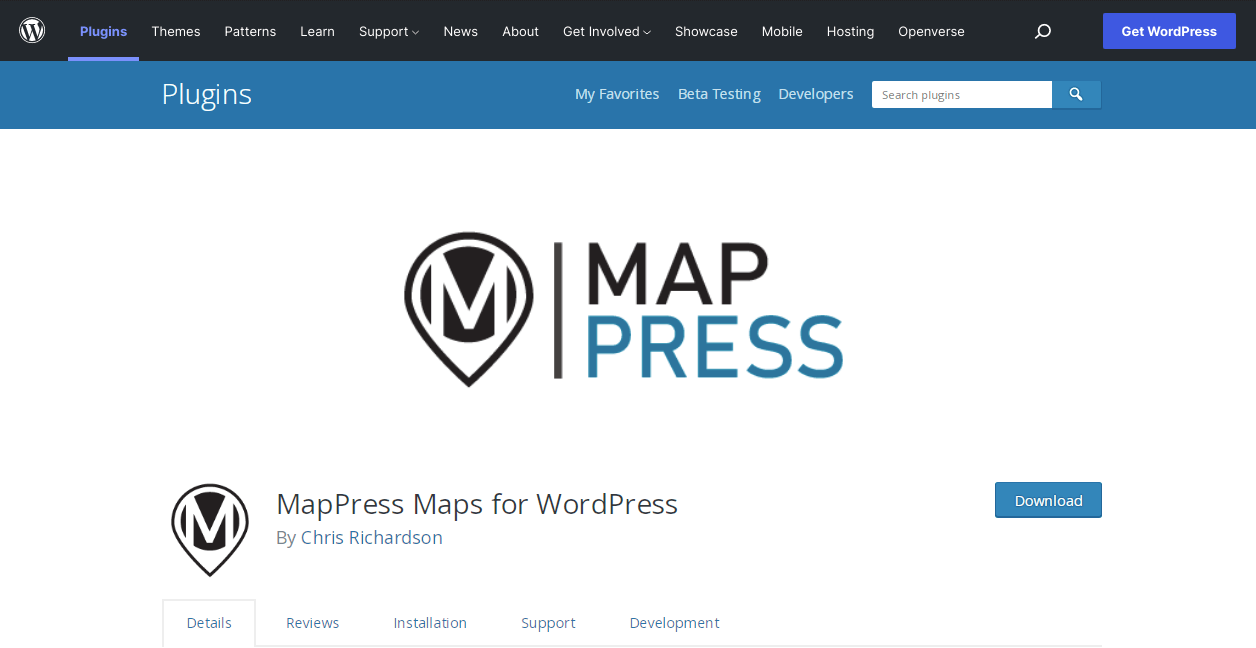1256x648 pixels.
Task: Click the MapPress plugin avatar icon
Action: [x=209, y=530]
